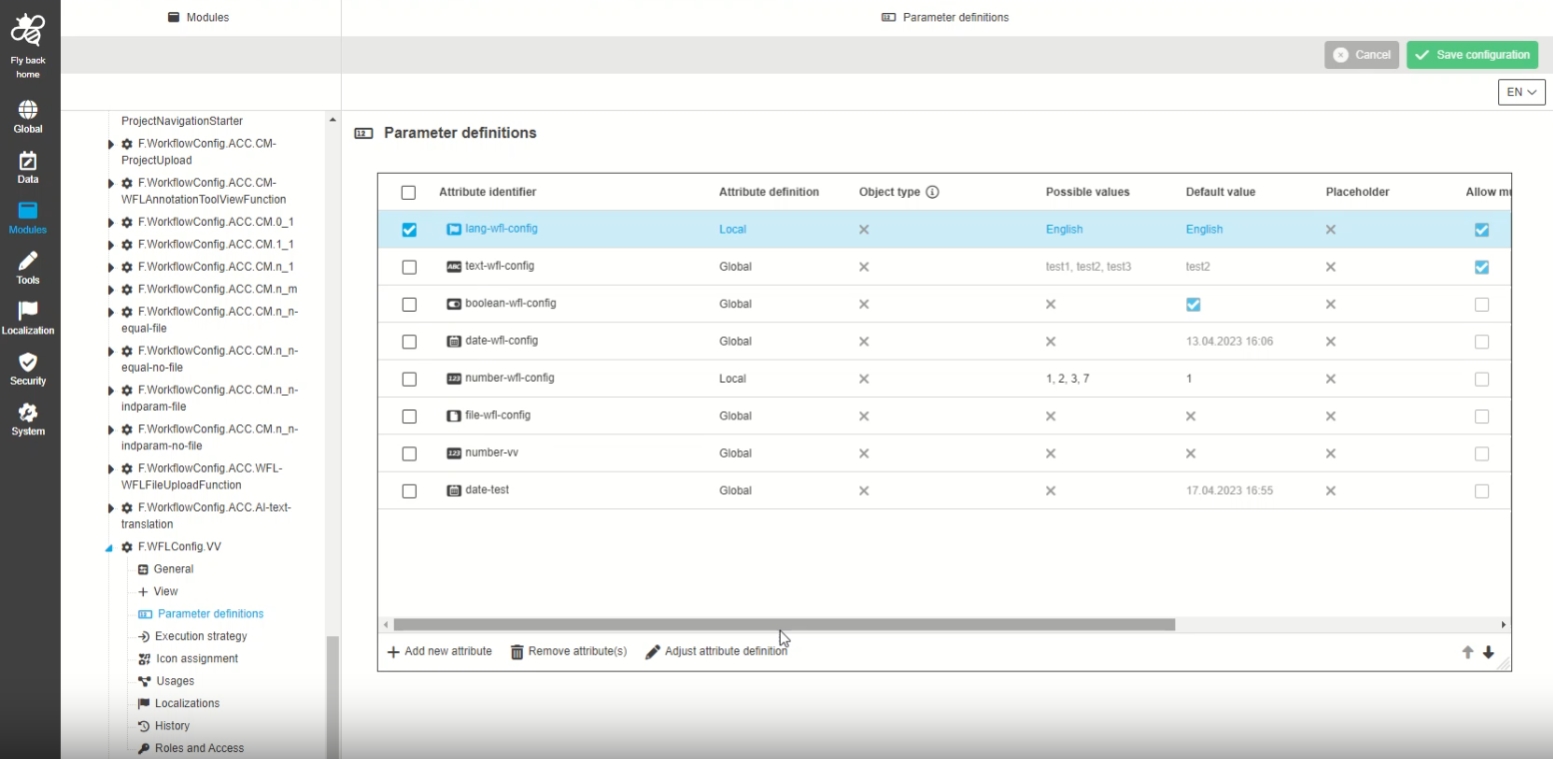Open the EN language dropdown
The image size is (1553, 759).
coord(1521,92)
